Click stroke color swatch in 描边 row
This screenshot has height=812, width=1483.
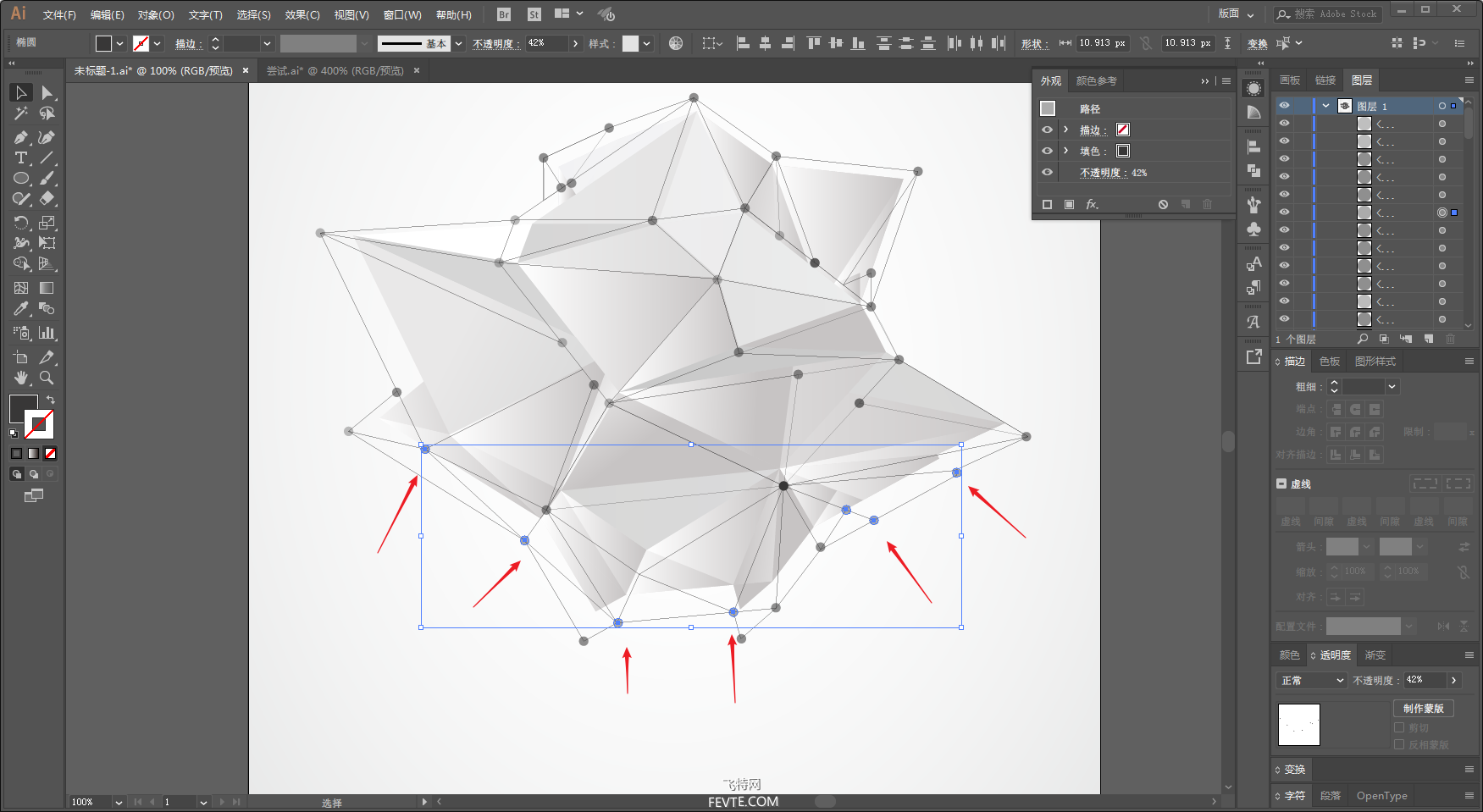click(1123, 130)
